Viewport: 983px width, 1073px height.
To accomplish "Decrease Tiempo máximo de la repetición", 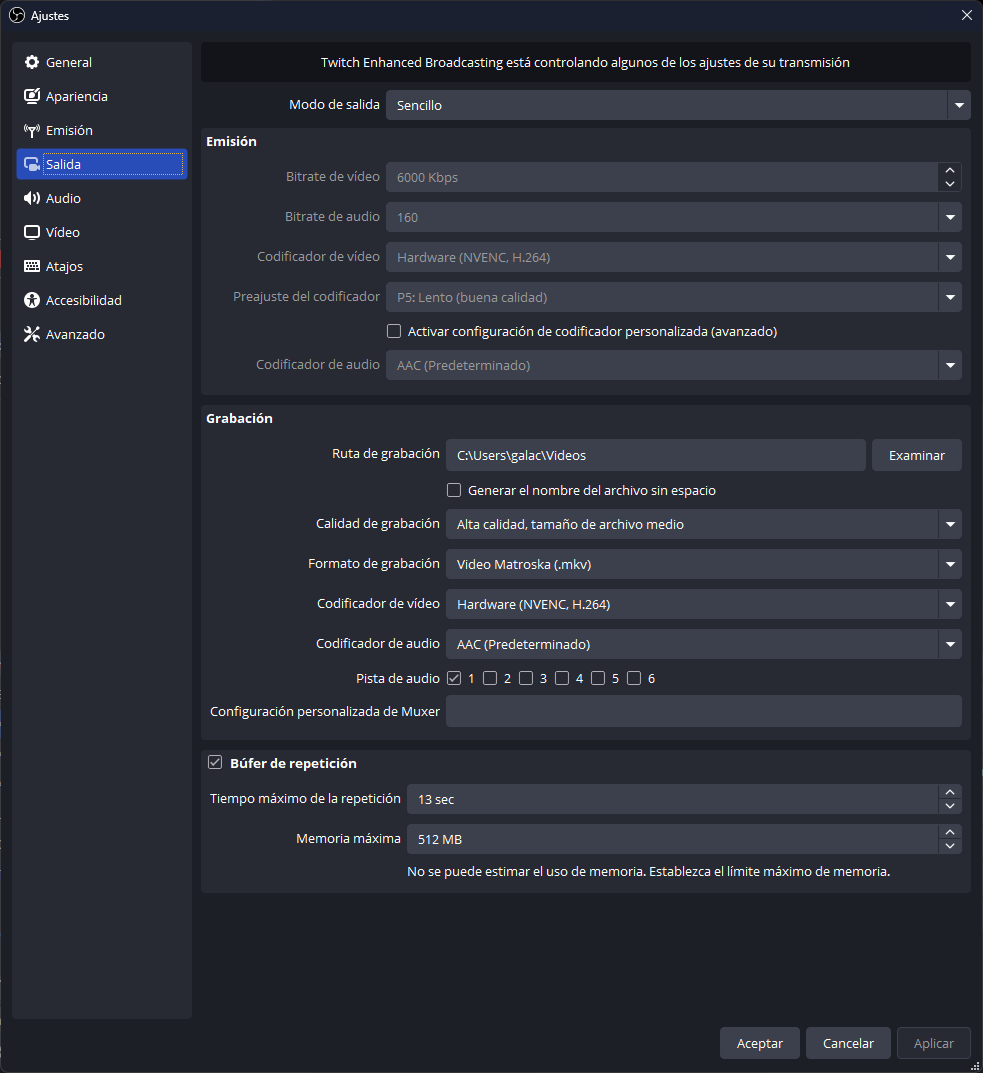I will (x=949, y=806).
